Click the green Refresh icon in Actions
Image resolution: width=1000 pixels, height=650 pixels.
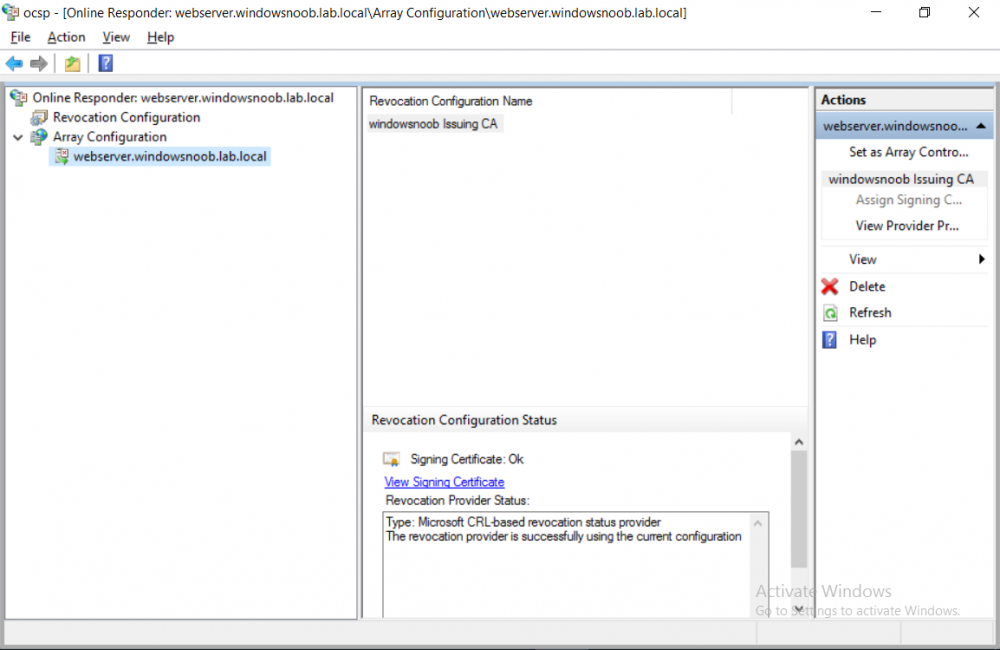(830, 313)
